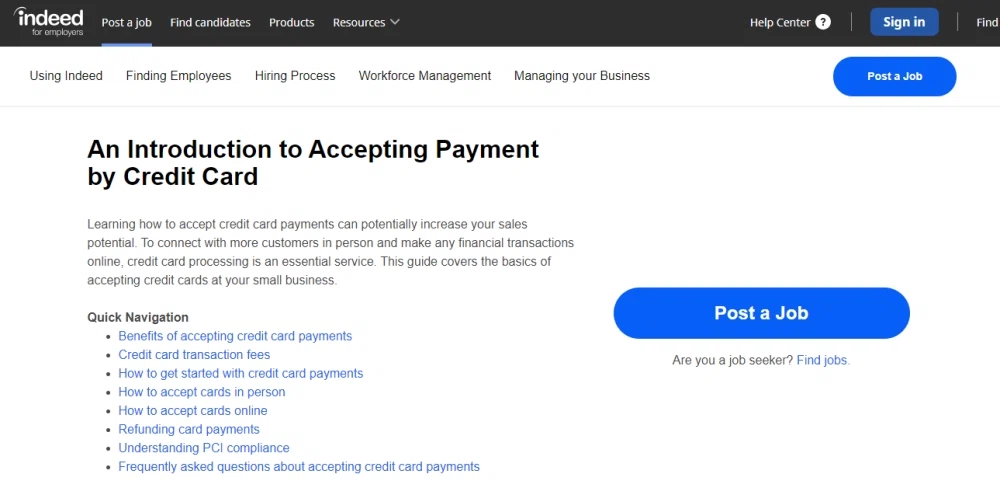Go to Benefits of accepting credit card payments

click(x=235, y=336)
